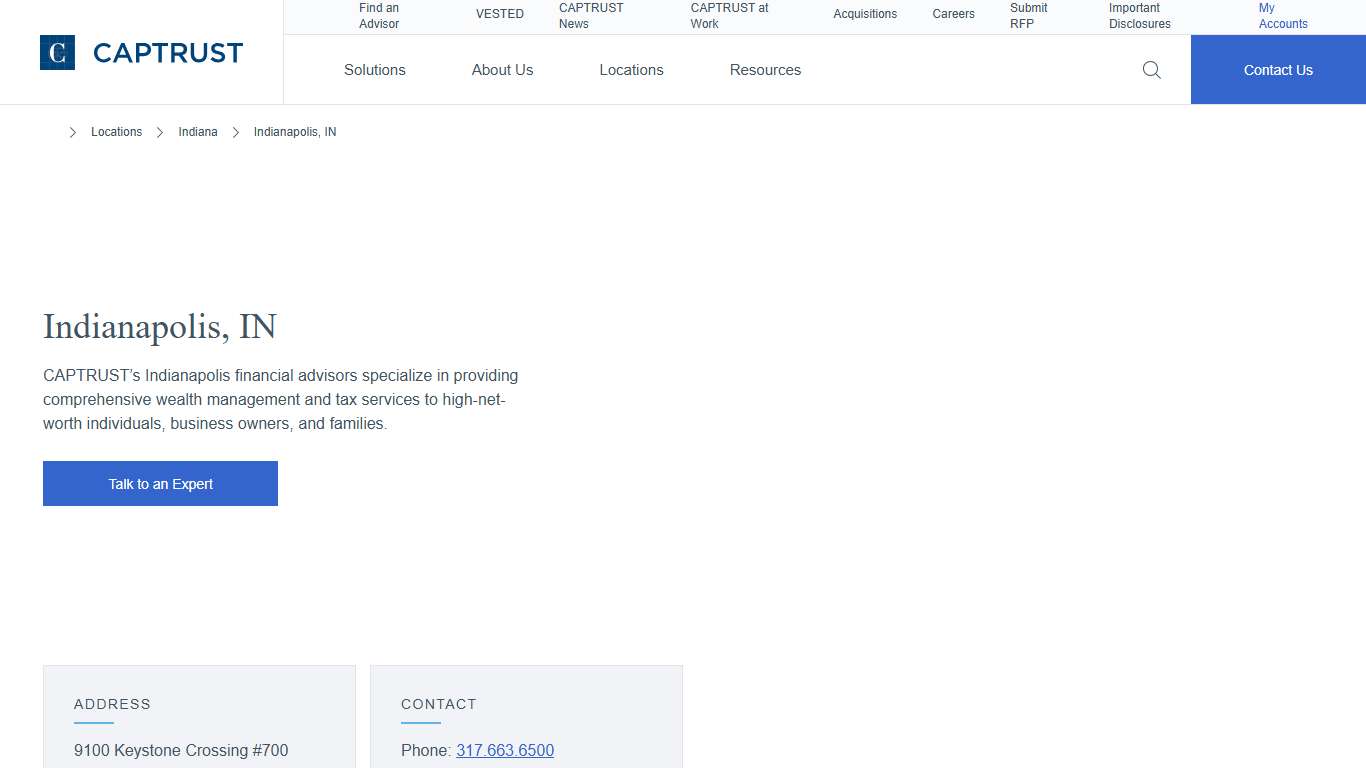This screenshot has width=1366, height=768.
Task: Open the Solutions menu
Action: pos(374,70)
